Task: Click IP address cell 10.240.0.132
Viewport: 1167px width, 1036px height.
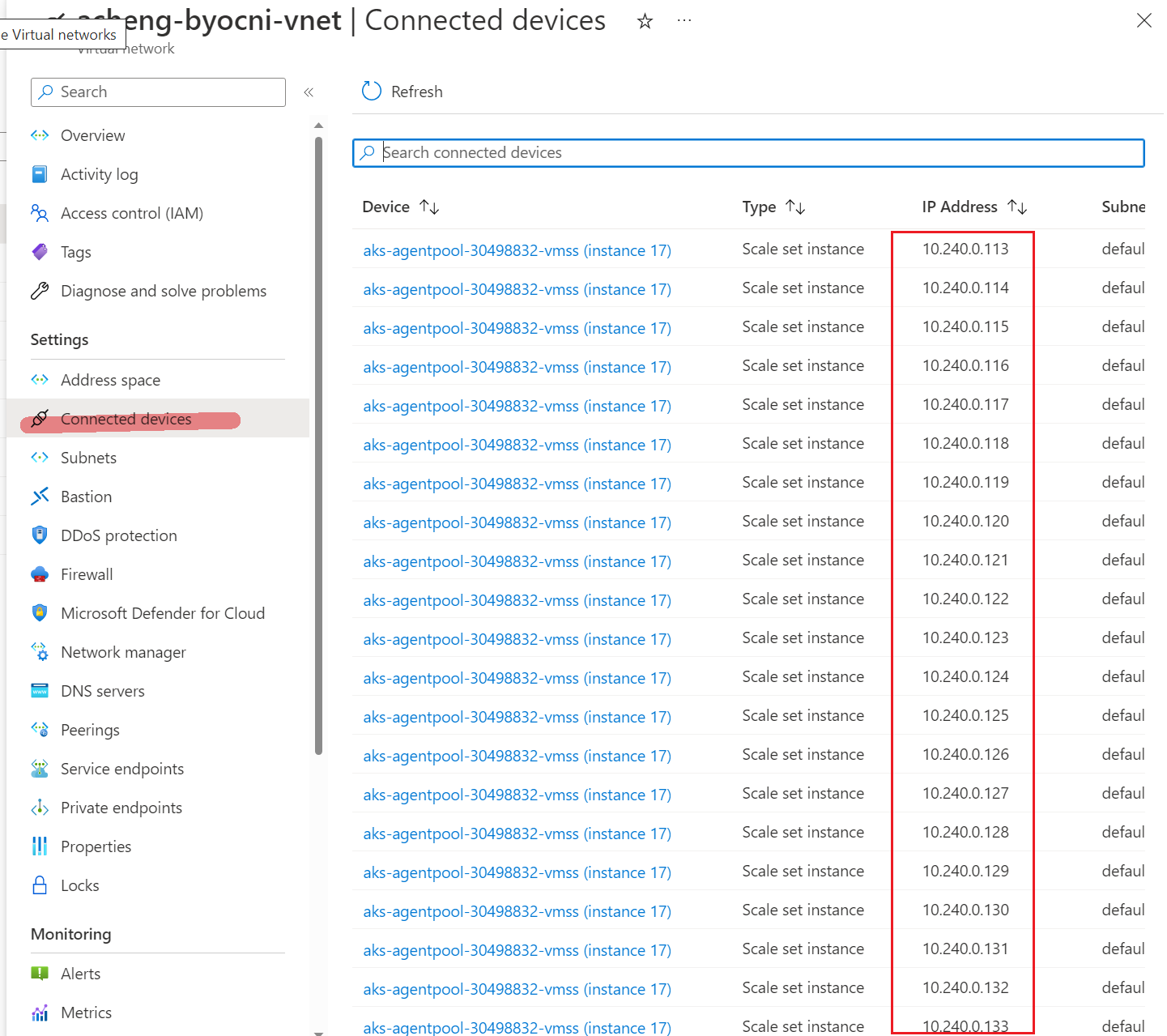Action: [x=965, y=987]
